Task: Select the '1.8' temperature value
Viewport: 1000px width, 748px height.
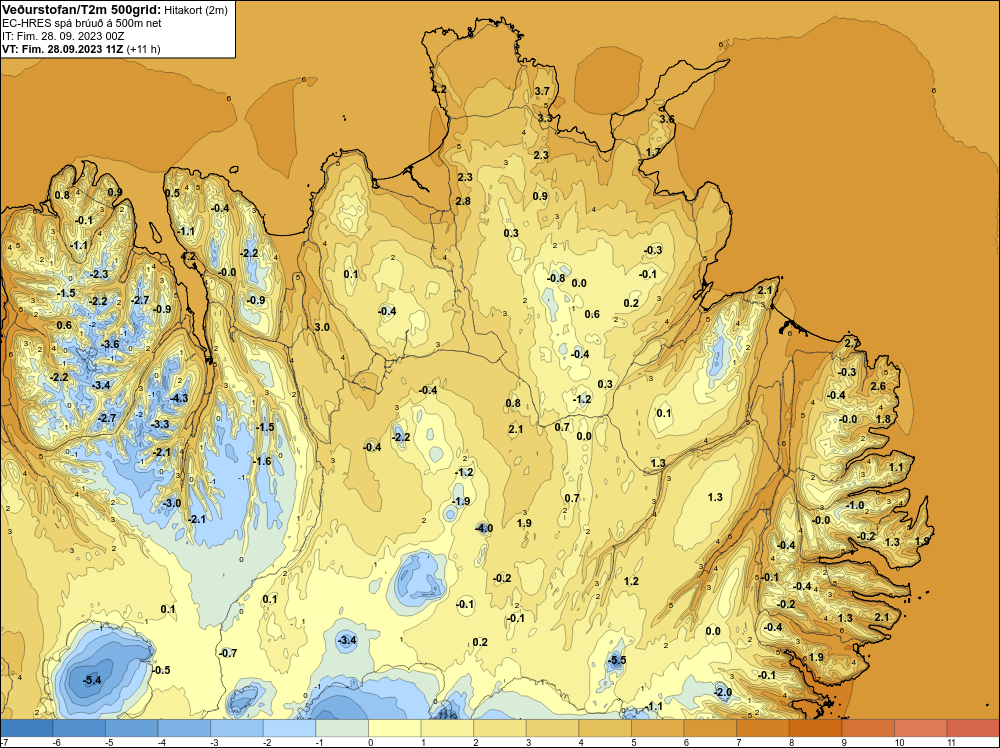Action: (883, 419)
